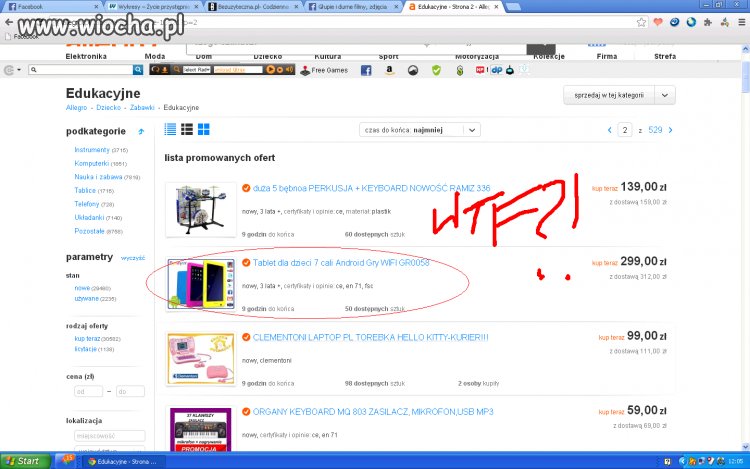Open the toolbar logo dropdown arrow
750x469 pixels.
point(19,70)
